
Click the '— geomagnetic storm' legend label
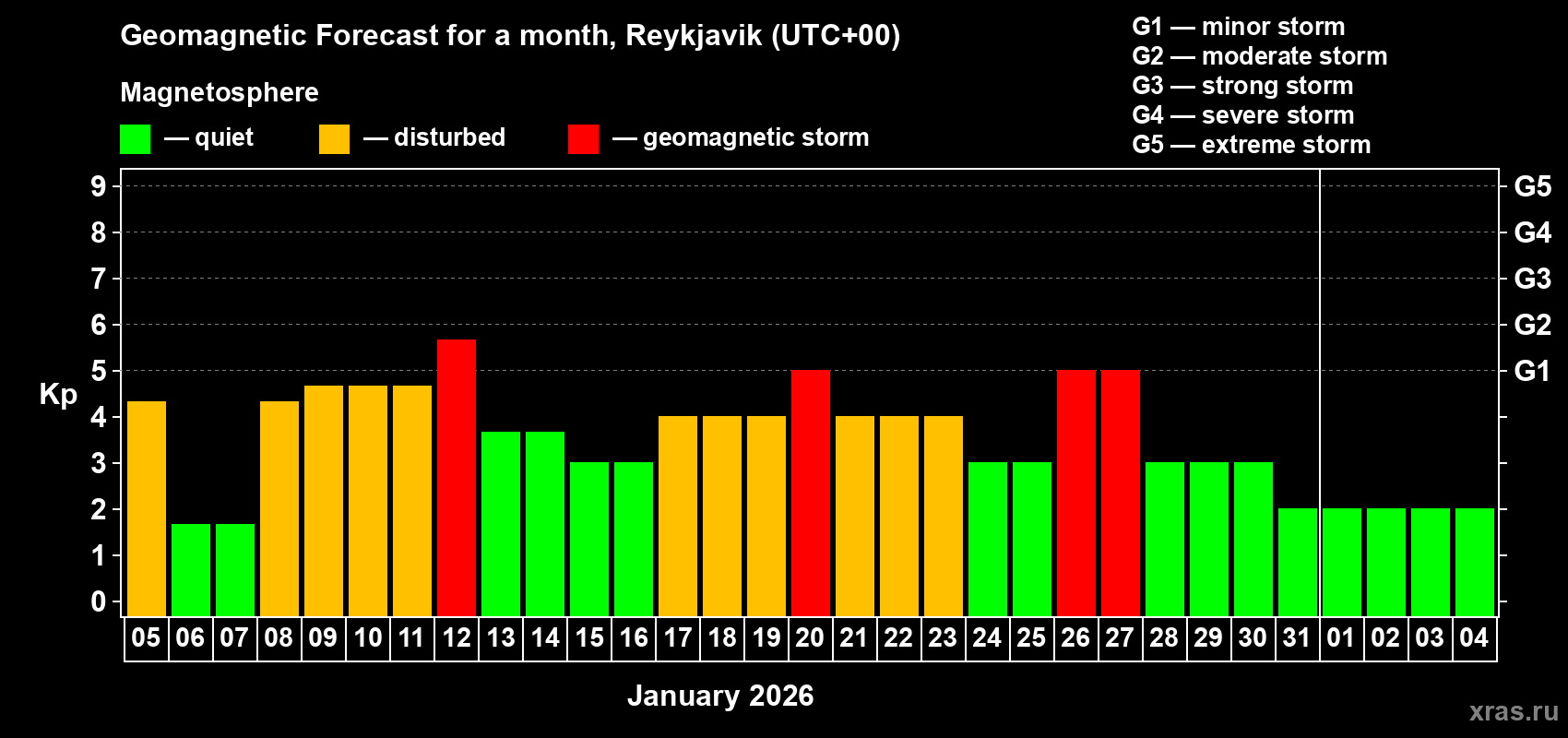(x=741, y=138)
